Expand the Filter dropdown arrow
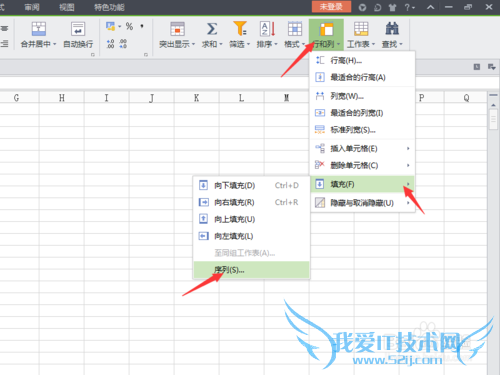Image resolution: width=500 pixels, height=375 pixels. (x=248, y=44)
